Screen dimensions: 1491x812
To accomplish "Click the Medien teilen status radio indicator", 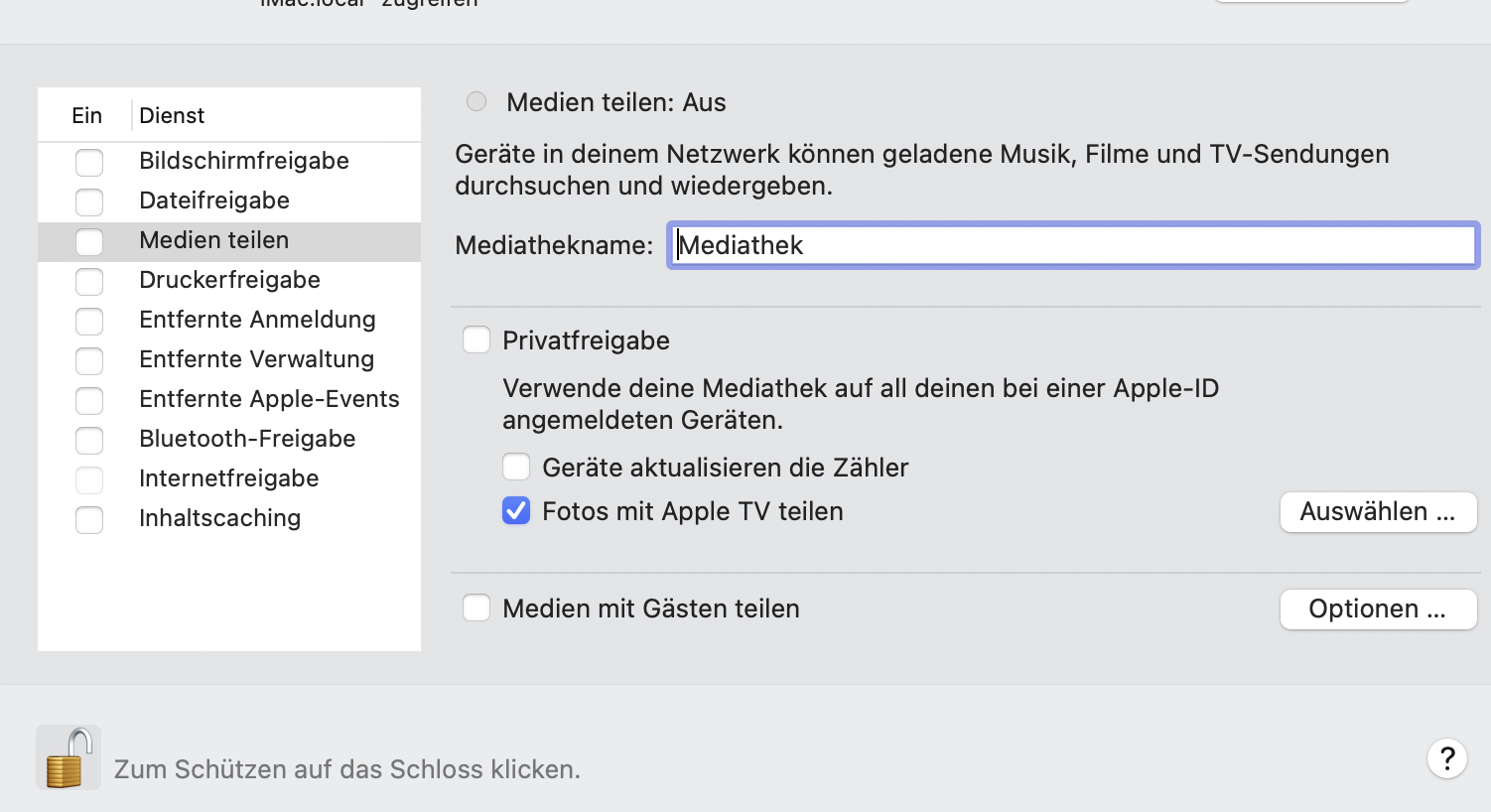I will 476,101.
